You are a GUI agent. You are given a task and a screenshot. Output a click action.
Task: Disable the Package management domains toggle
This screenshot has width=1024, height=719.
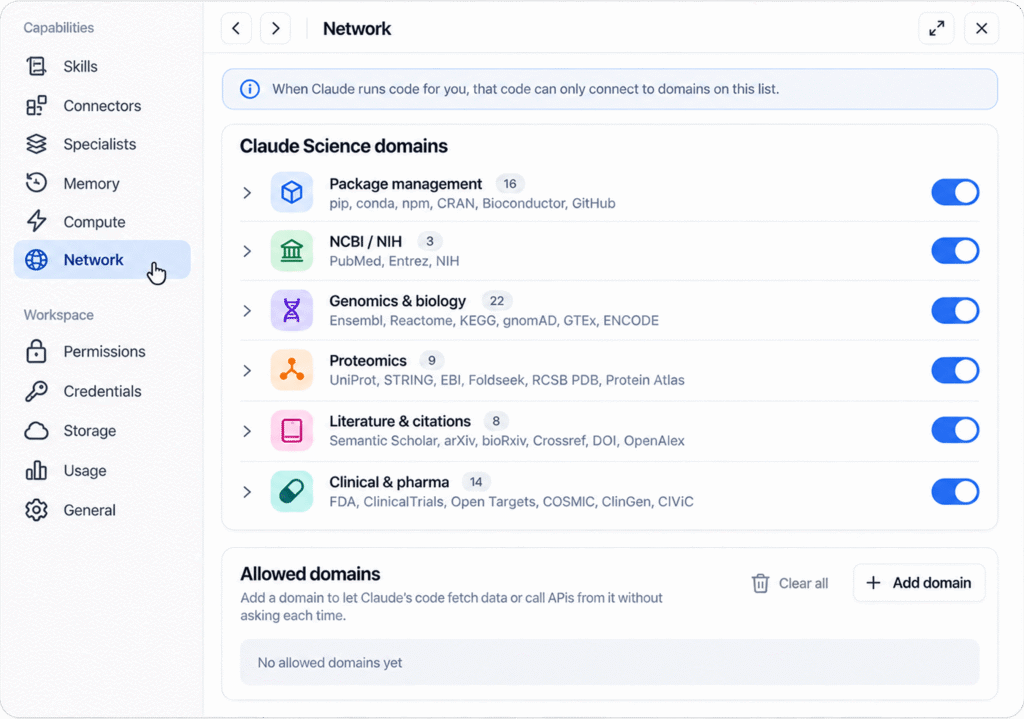[x=955, y=193]
